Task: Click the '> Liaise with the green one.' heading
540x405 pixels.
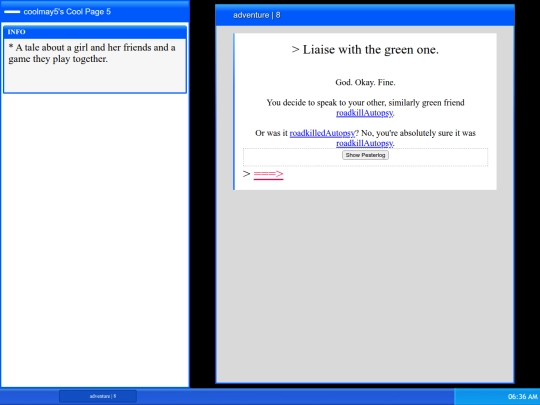Action: click(365, 50)
